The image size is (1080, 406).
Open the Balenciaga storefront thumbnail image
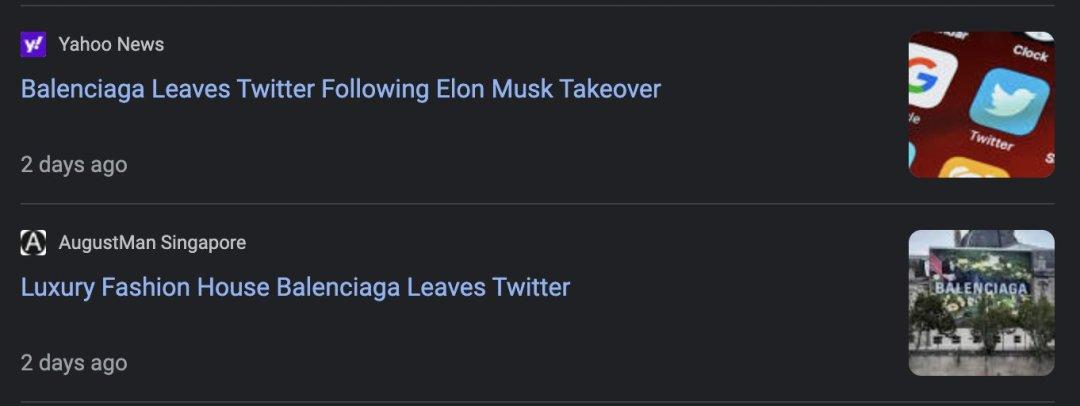[x=981, y=303]
